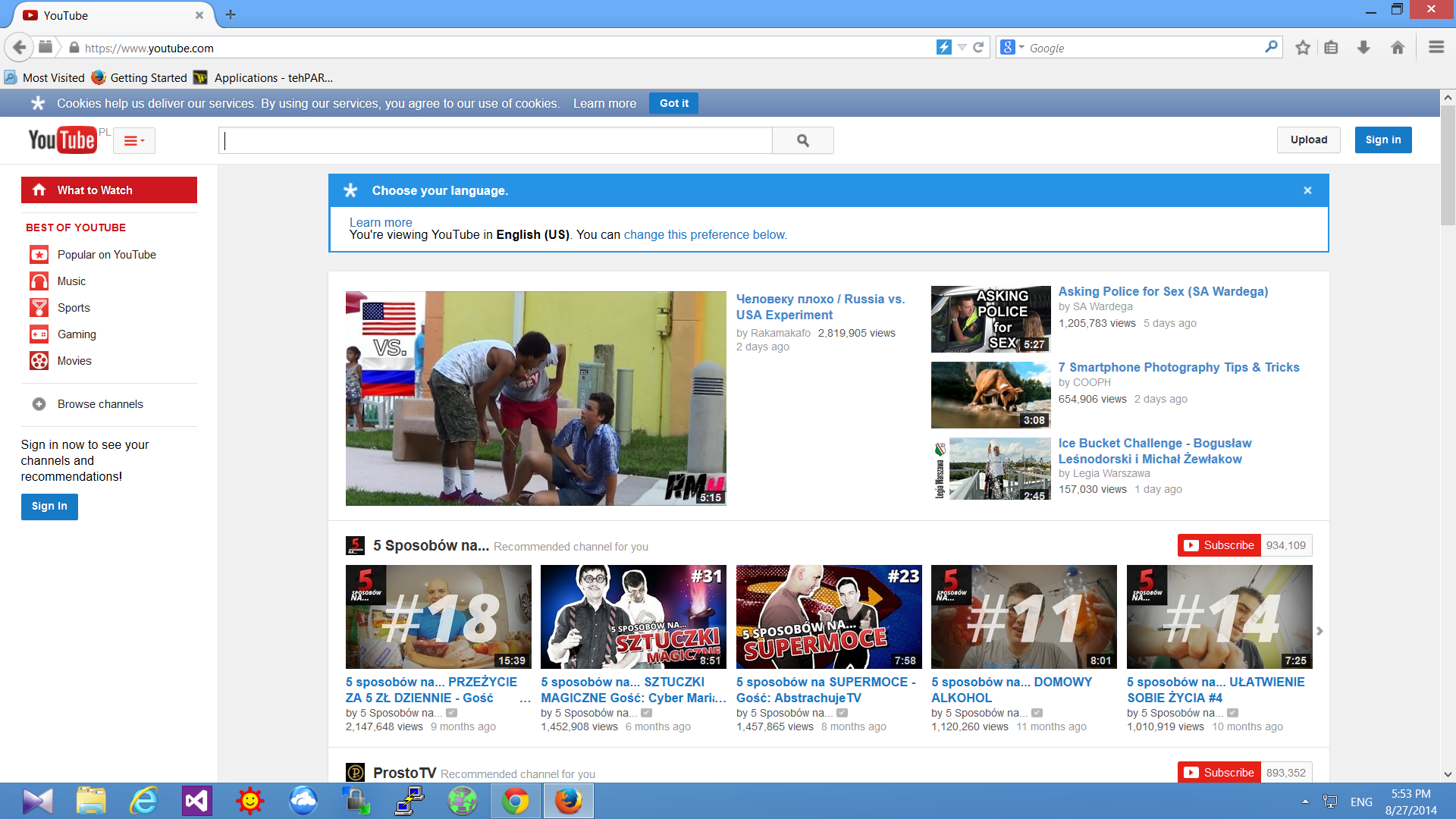Click the sidebar Sign In button
Viewport: 1456px width, 819px height.
pyautogui.click(x=49, y=507)
